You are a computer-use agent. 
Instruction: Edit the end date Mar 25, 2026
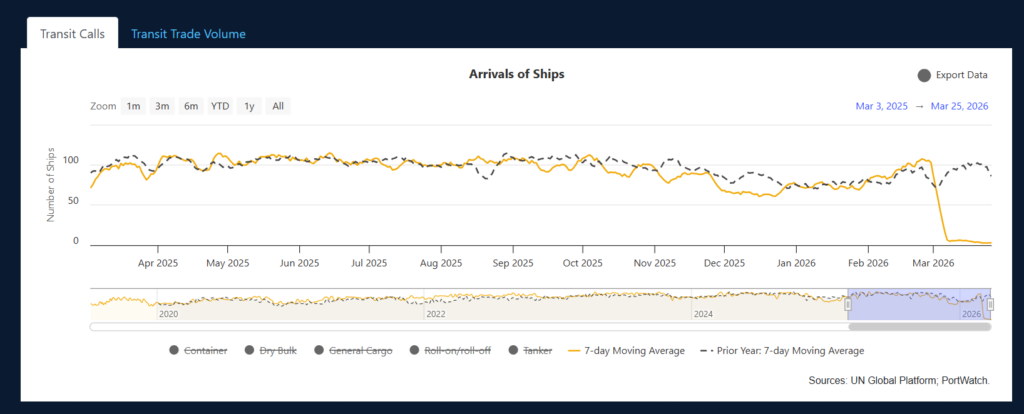click(x=959, y=106)
